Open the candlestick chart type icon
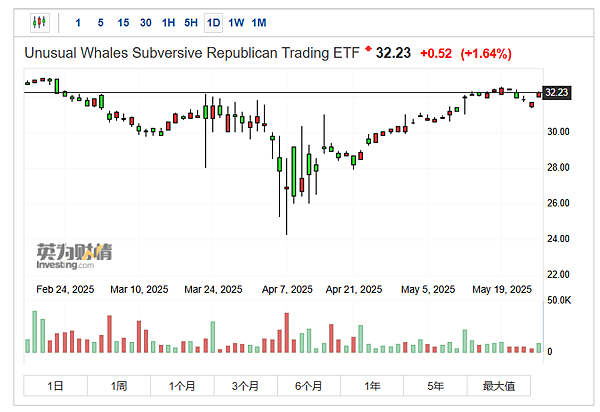600x412 pixels. pyautogui.click(x=40, y=23)
